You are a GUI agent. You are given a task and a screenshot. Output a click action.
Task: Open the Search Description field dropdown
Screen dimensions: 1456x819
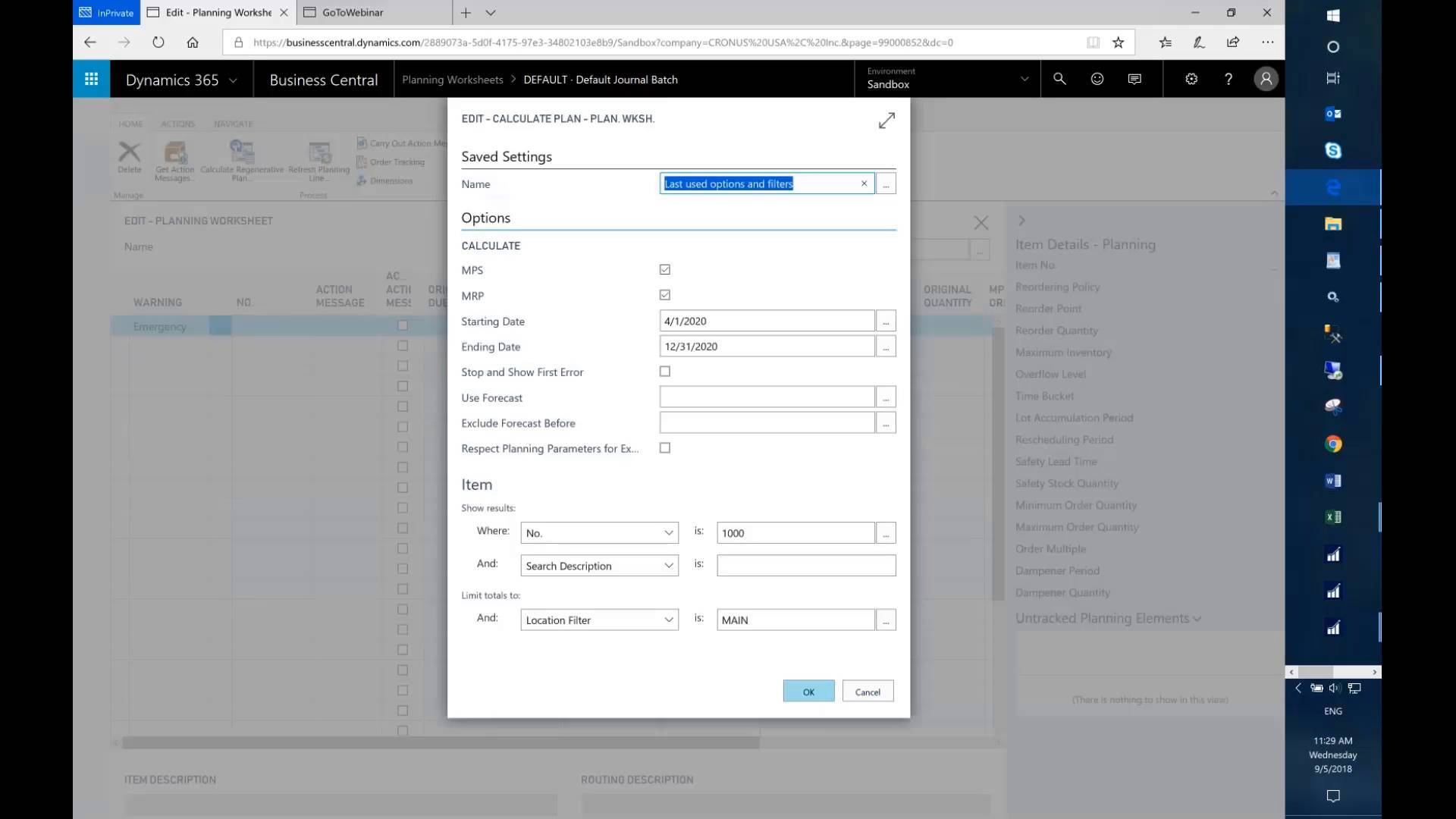[x=668, y=565]
